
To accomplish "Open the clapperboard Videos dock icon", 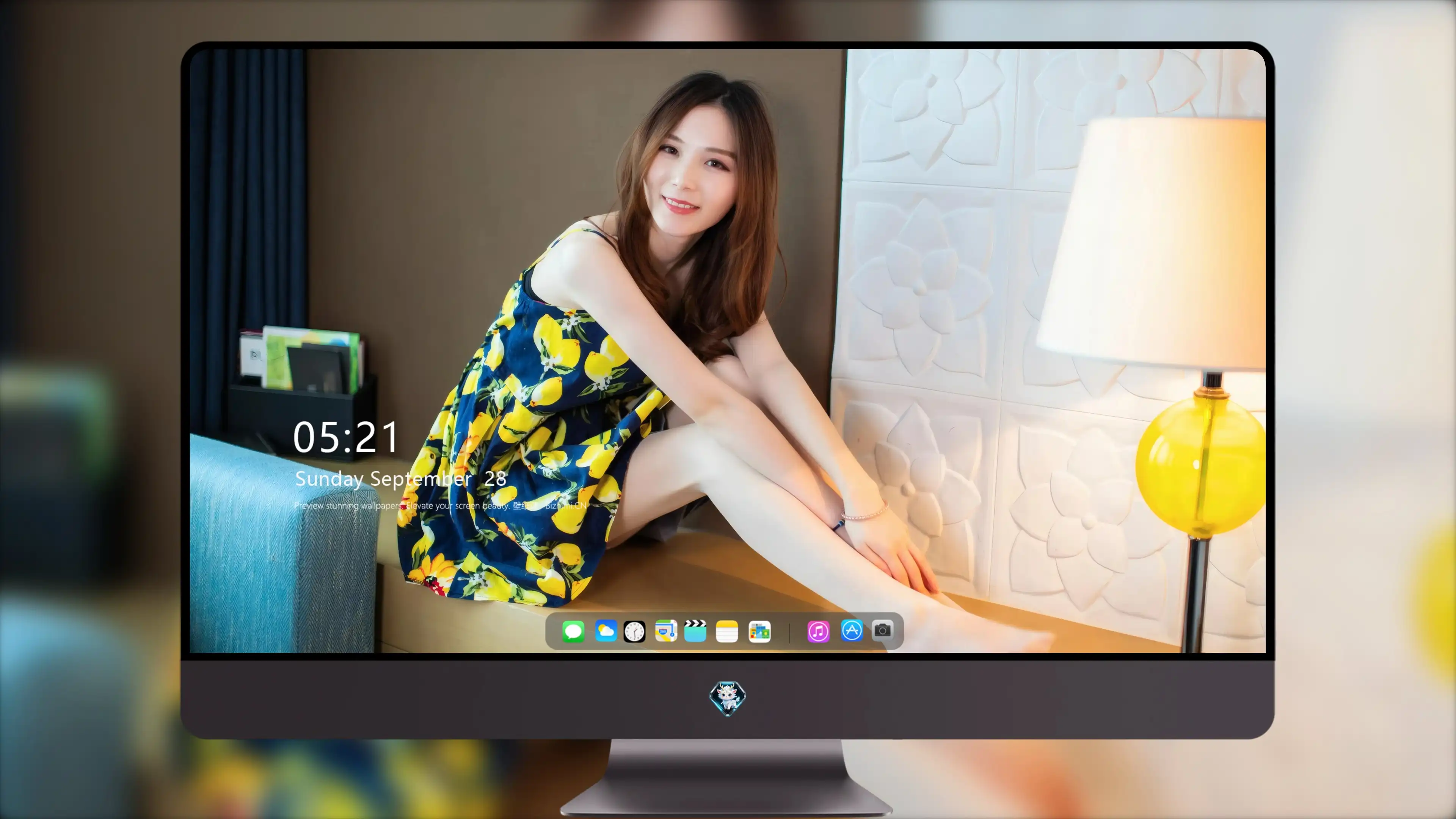I will tap(695, 631).
